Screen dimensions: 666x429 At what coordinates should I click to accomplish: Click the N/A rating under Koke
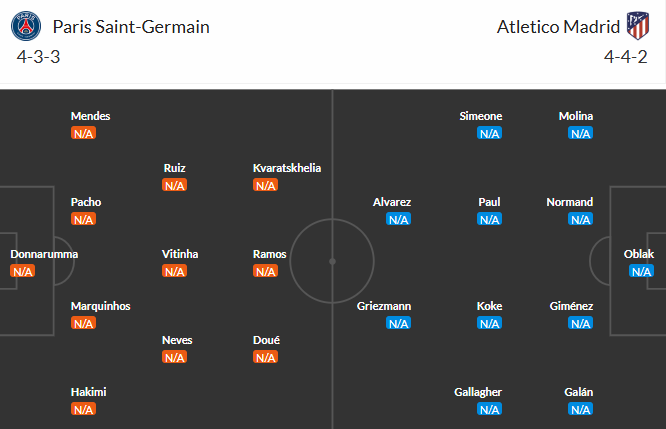(x=489, y=323)
